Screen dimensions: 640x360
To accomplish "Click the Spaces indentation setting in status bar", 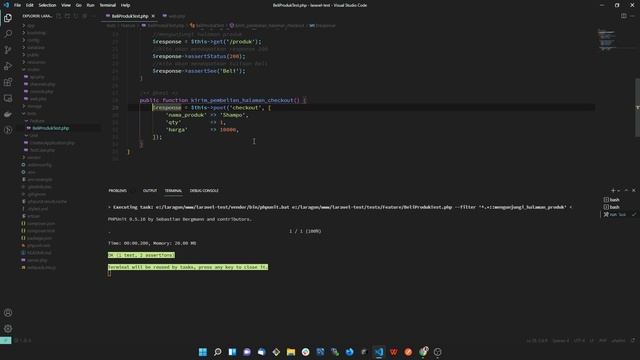I will [560, 340].
